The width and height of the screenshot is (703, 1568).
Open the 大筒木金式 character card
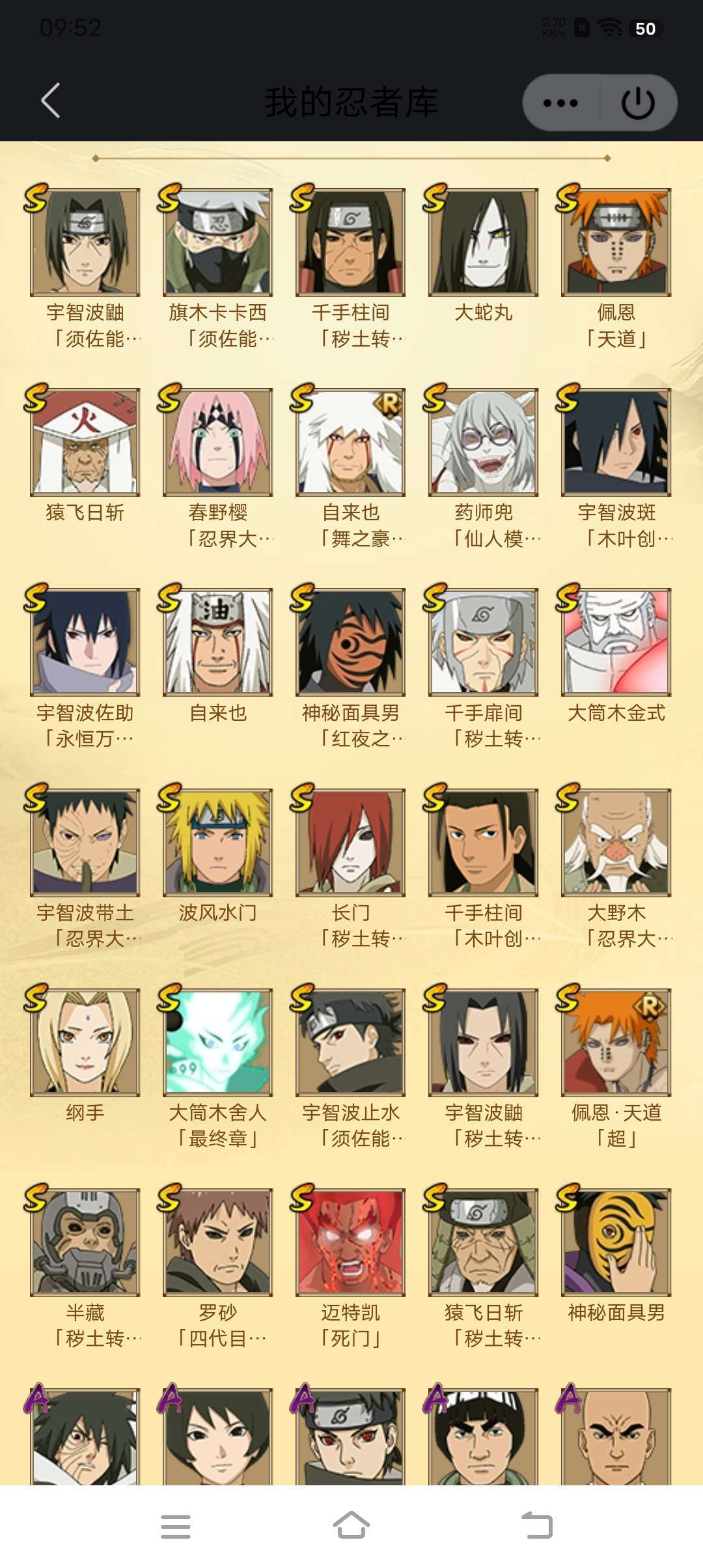click(x=616, y=642)
